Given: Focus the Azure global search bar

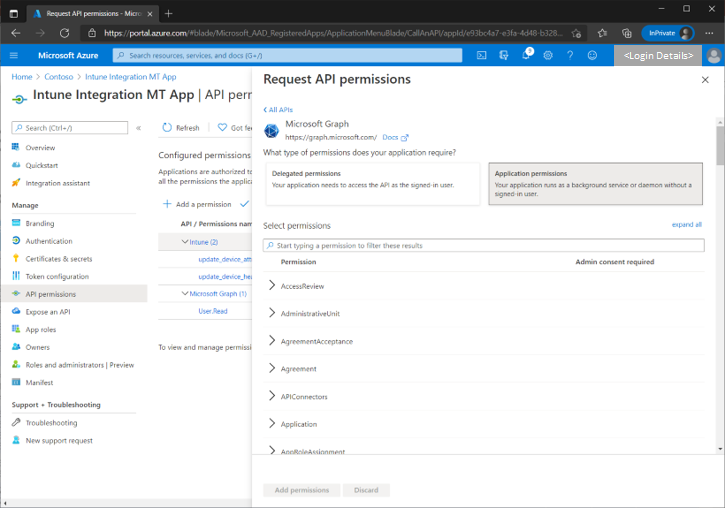Looking at the screenshot, I should [287, 55].
